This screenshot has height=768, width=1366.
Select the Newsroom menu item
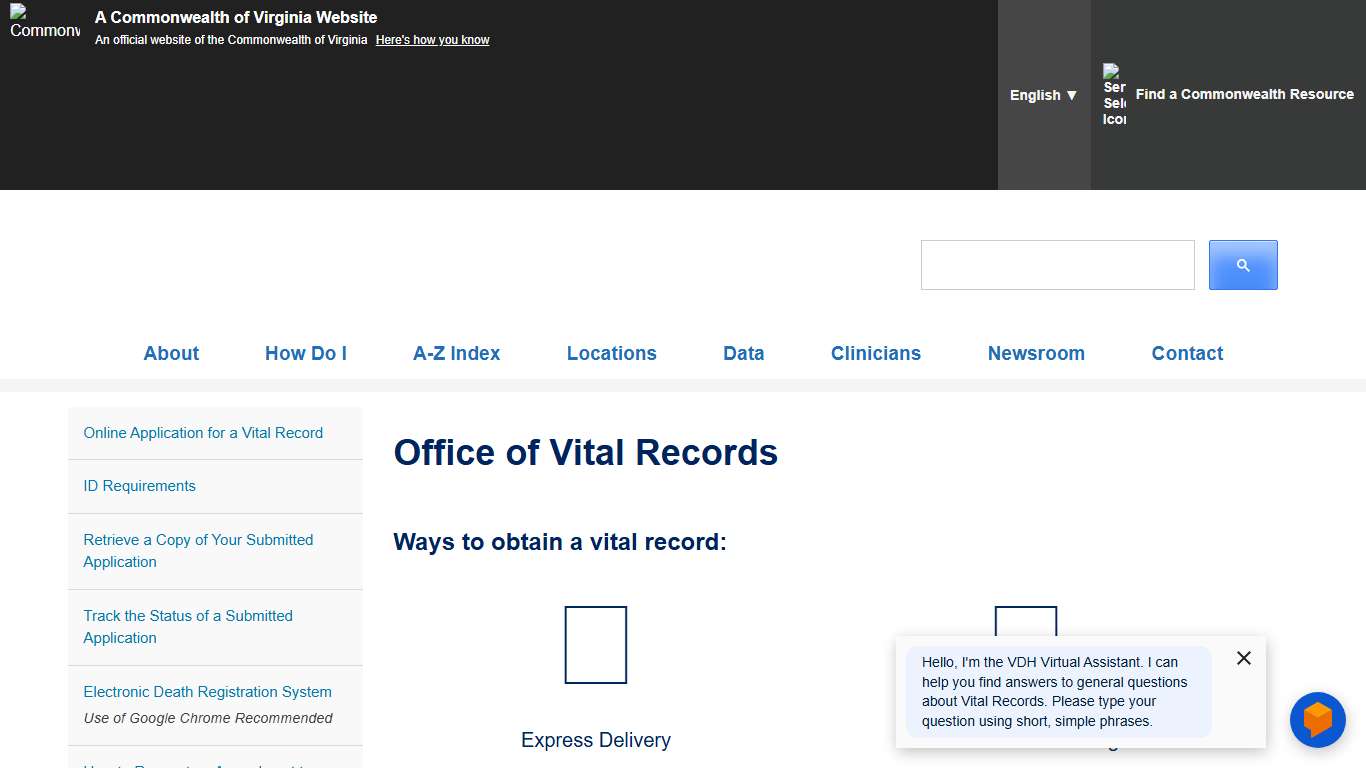click(1036, 353)
